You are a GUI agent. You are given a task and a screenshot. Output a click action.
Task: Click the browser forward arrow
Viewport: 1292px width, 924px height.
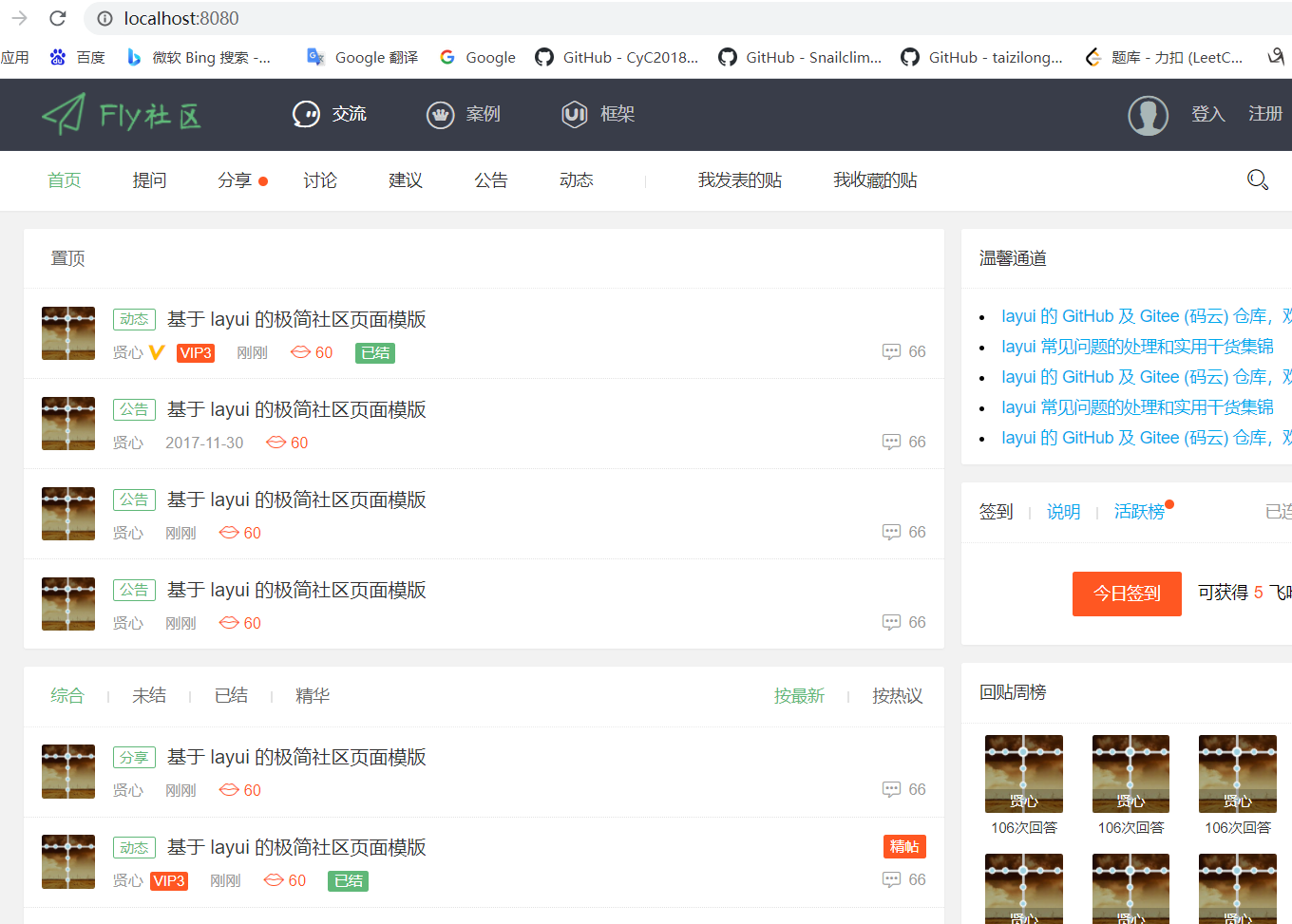pos(19,18)
